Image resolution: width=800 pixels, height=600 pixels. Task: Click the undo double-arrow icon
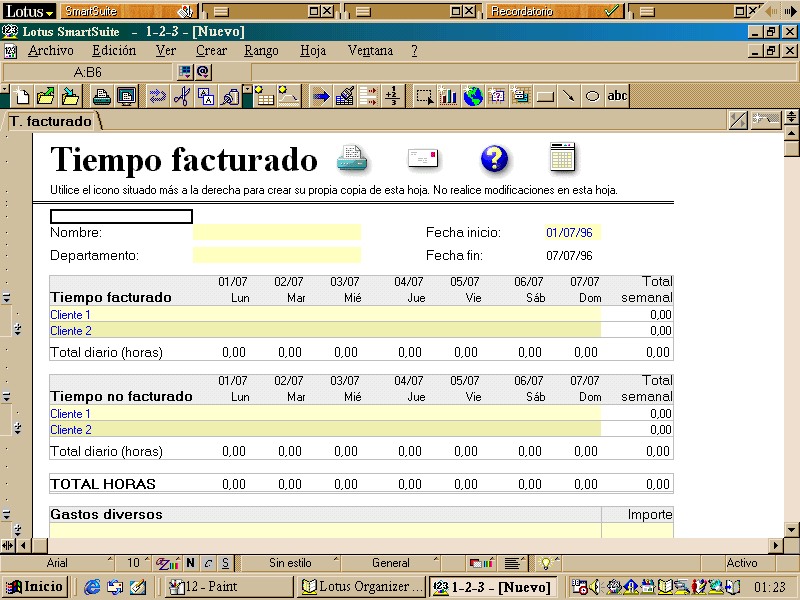point(157,96)
